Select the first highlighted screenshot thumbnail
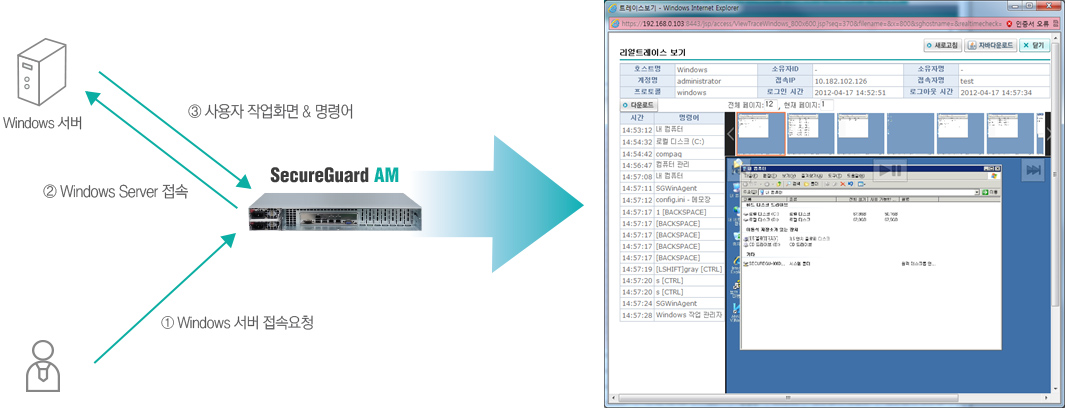 pos(761,133)
